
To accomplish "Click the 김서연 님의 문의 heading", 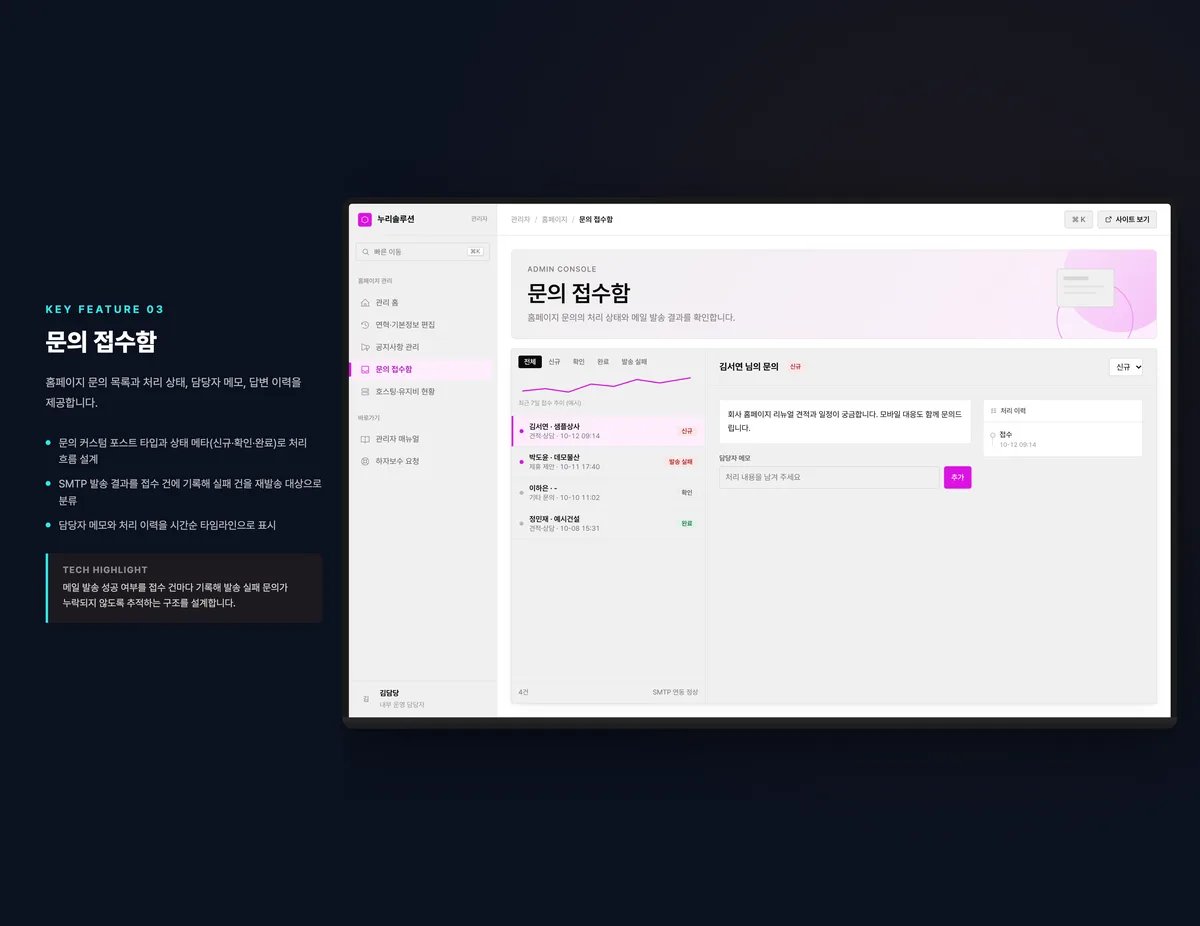I will (748, 367).
